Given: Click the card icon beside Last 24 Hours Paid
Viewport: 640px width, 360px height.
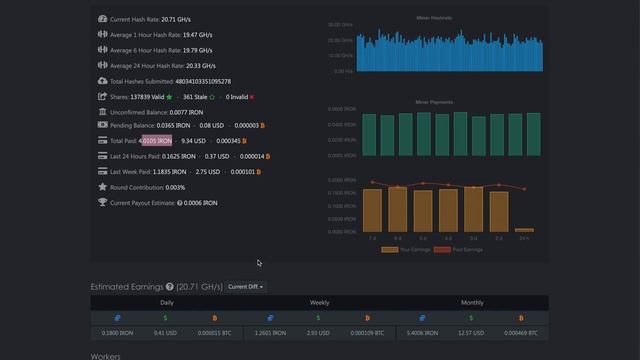Looking at the screenshot, I should point(102,156).
